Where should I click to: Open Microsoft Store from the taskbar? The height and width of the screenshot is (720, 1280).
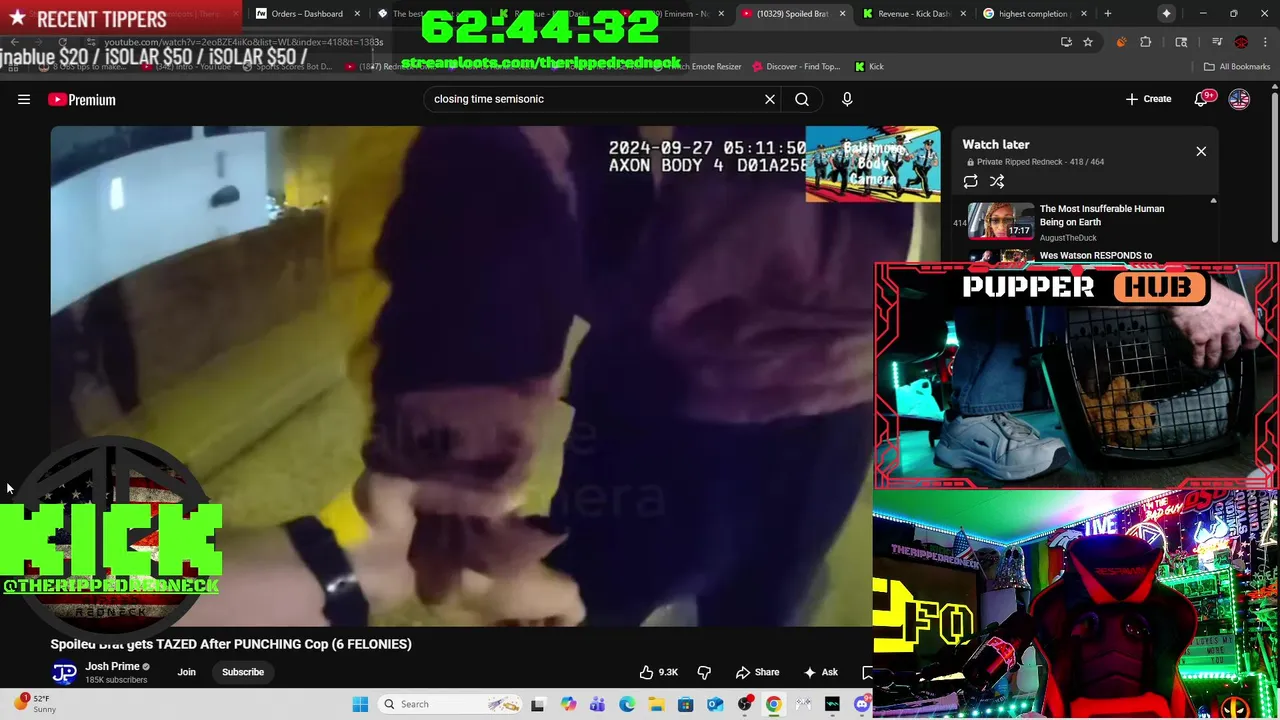coord(686,704)
